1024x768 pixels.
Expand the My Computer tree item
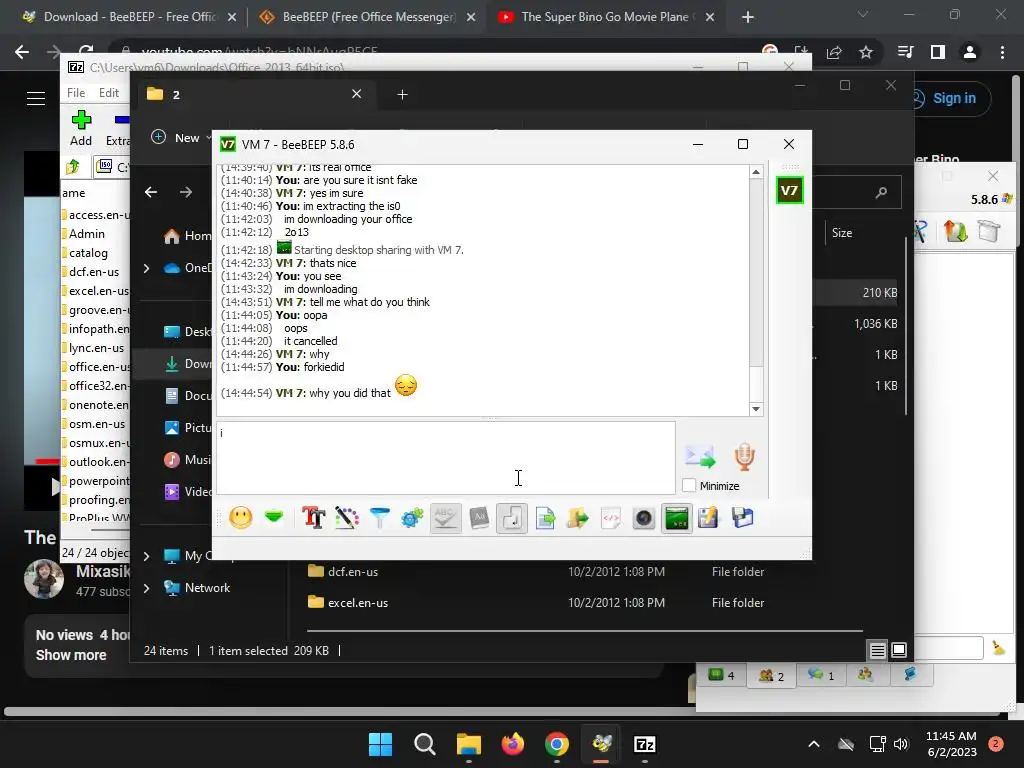click(146, 556)
